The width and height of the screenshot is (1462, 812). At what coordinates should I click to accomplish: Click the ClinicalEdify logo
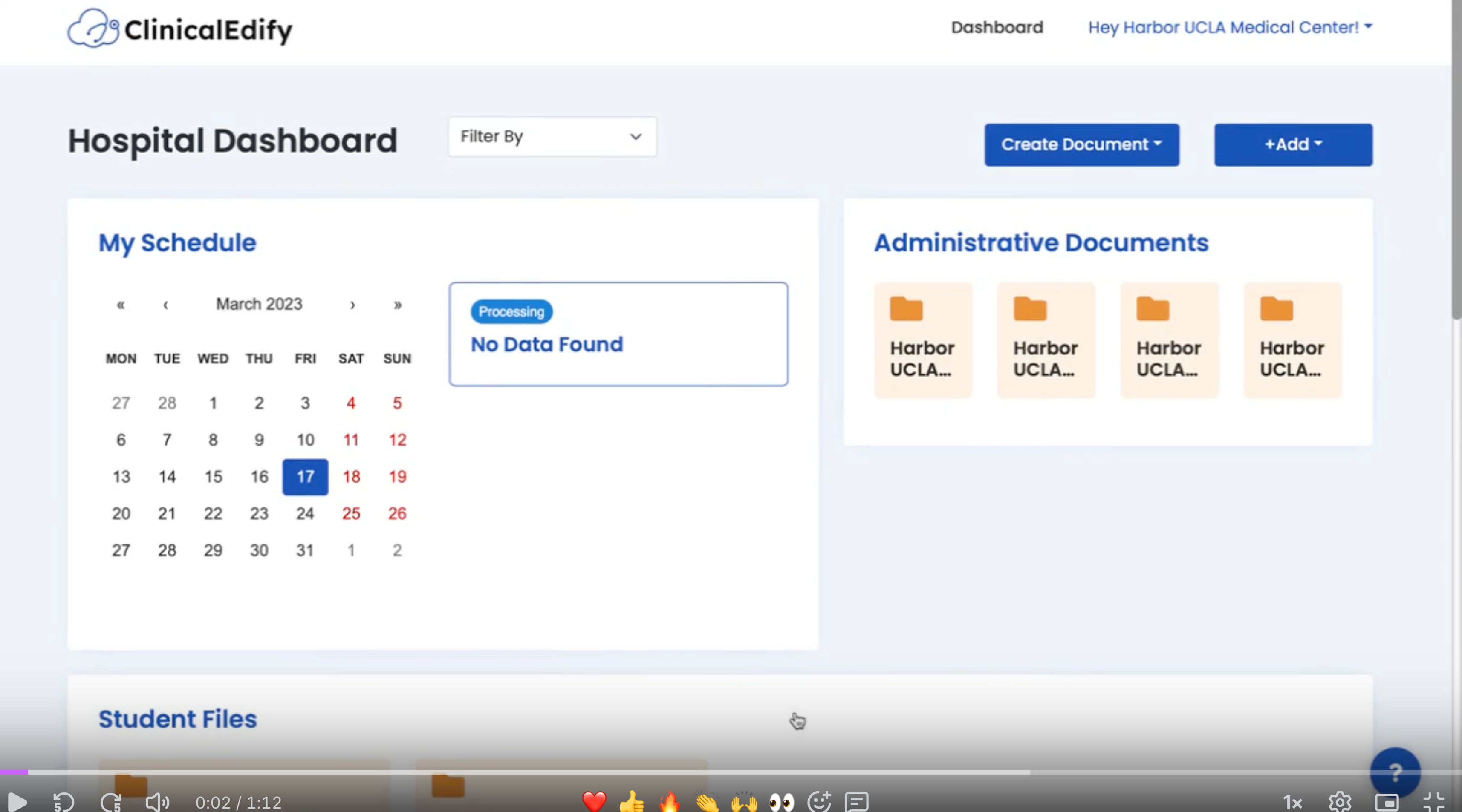[x=180, y=29]
